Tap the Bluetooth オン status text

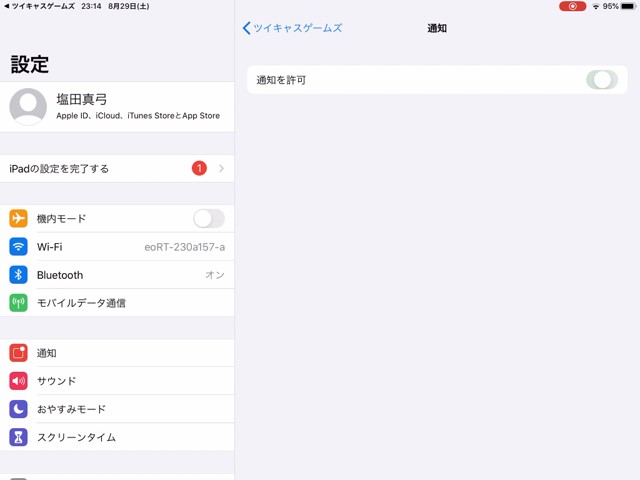[215, 275]
